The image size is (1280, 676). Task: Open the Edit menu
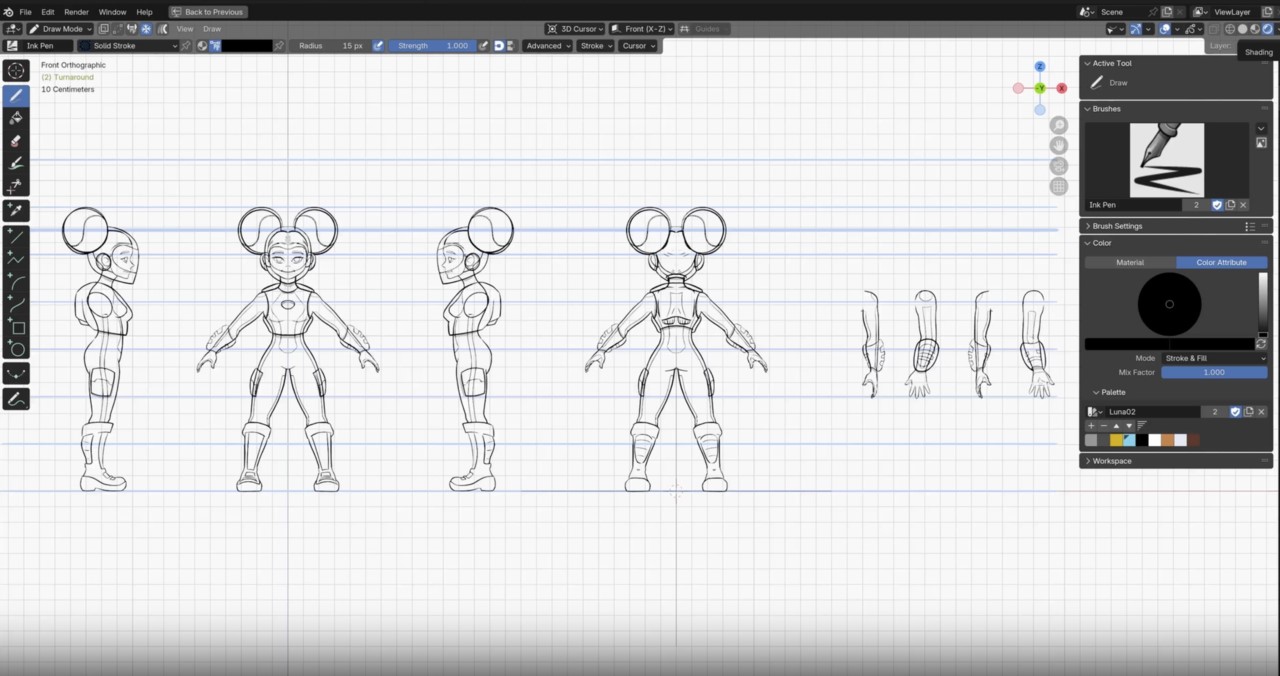(47, 12)
